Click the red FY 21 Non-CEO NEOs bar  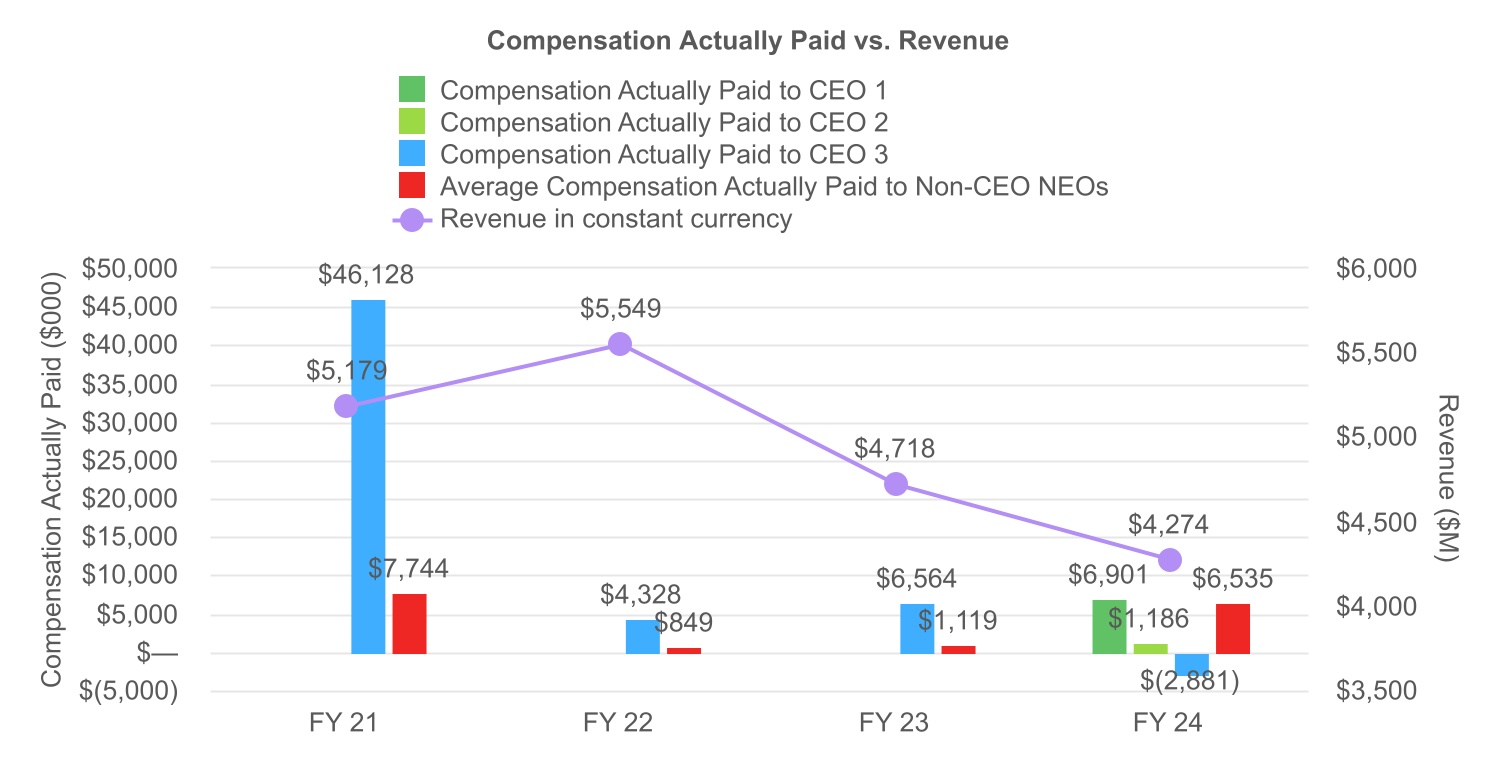pyautogui.click(x=409, y=624)
